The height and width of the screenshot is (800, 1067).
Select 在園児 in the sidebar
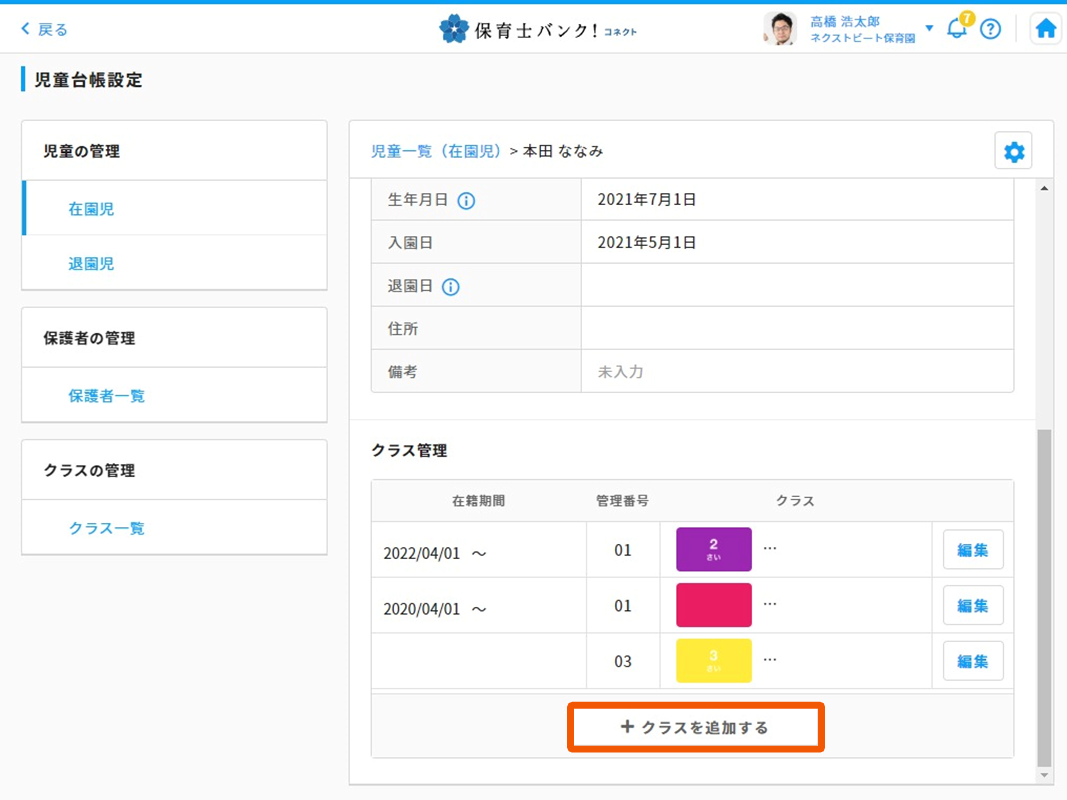[91, 209]
